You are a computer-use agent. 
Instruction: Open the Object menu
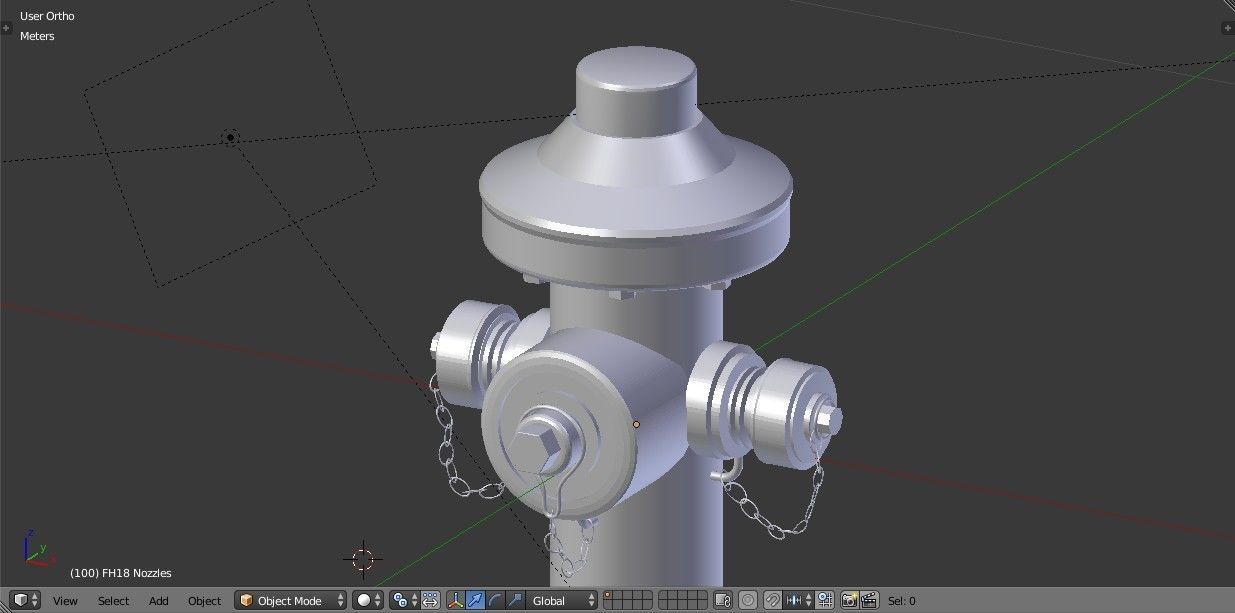(204, 601)
